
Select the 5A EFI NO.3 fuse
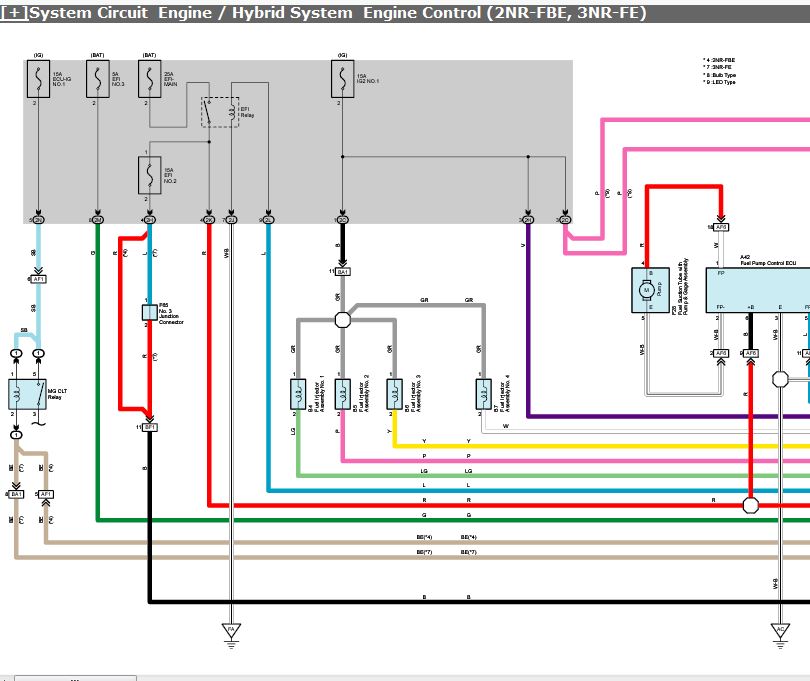(97, 79)
